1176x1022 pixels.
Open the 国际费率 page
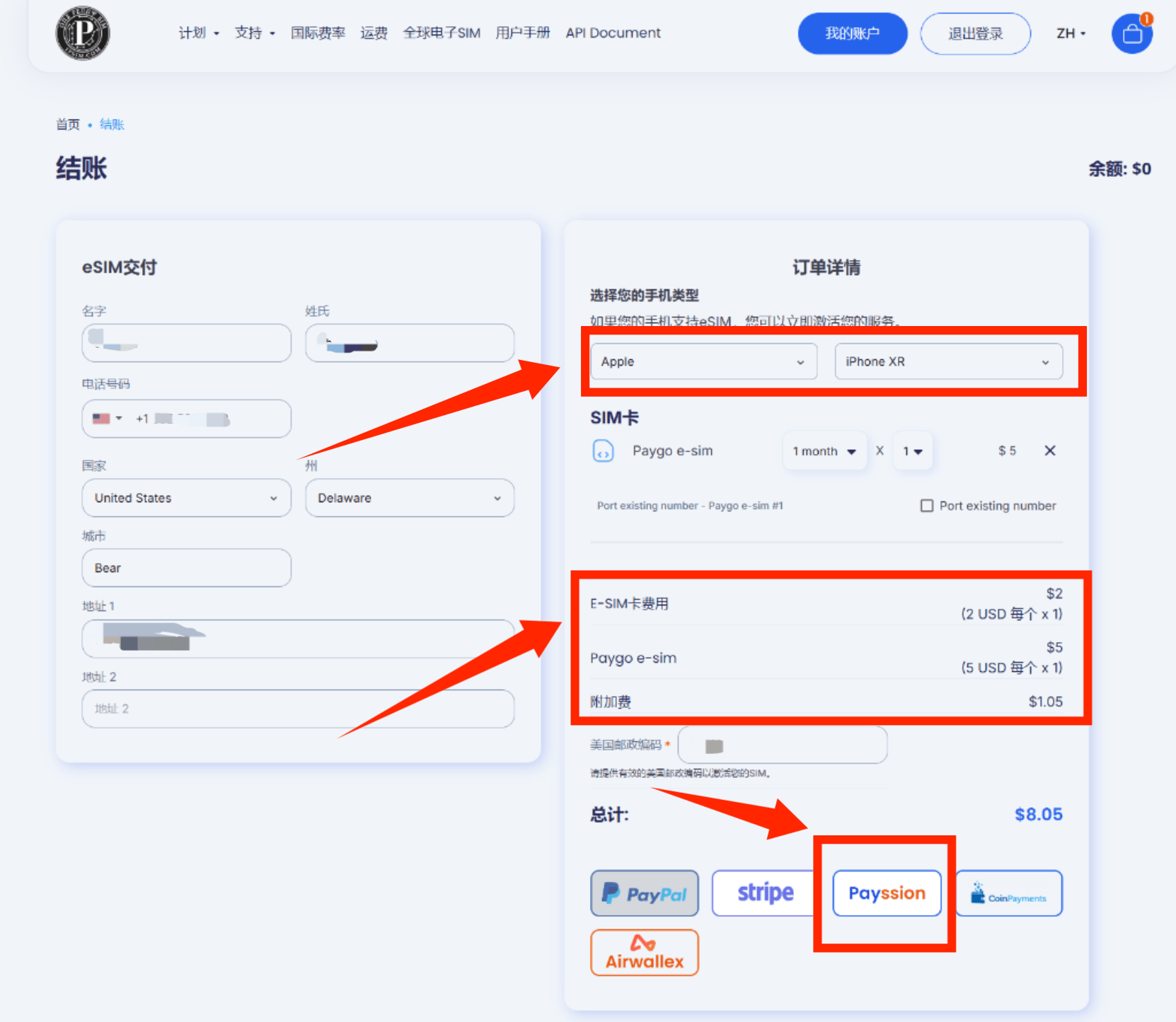click(x=318, y=33)
